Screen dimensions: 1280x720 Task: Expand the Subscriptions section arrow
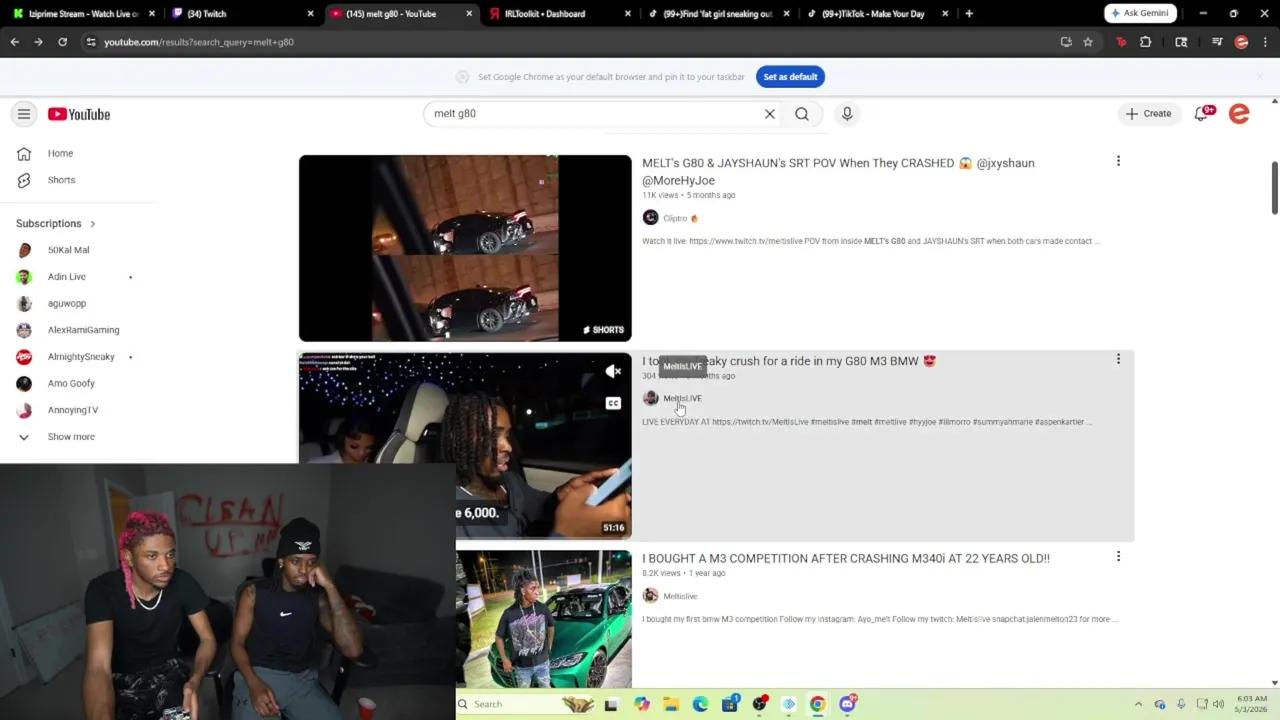tap(93, 224)
